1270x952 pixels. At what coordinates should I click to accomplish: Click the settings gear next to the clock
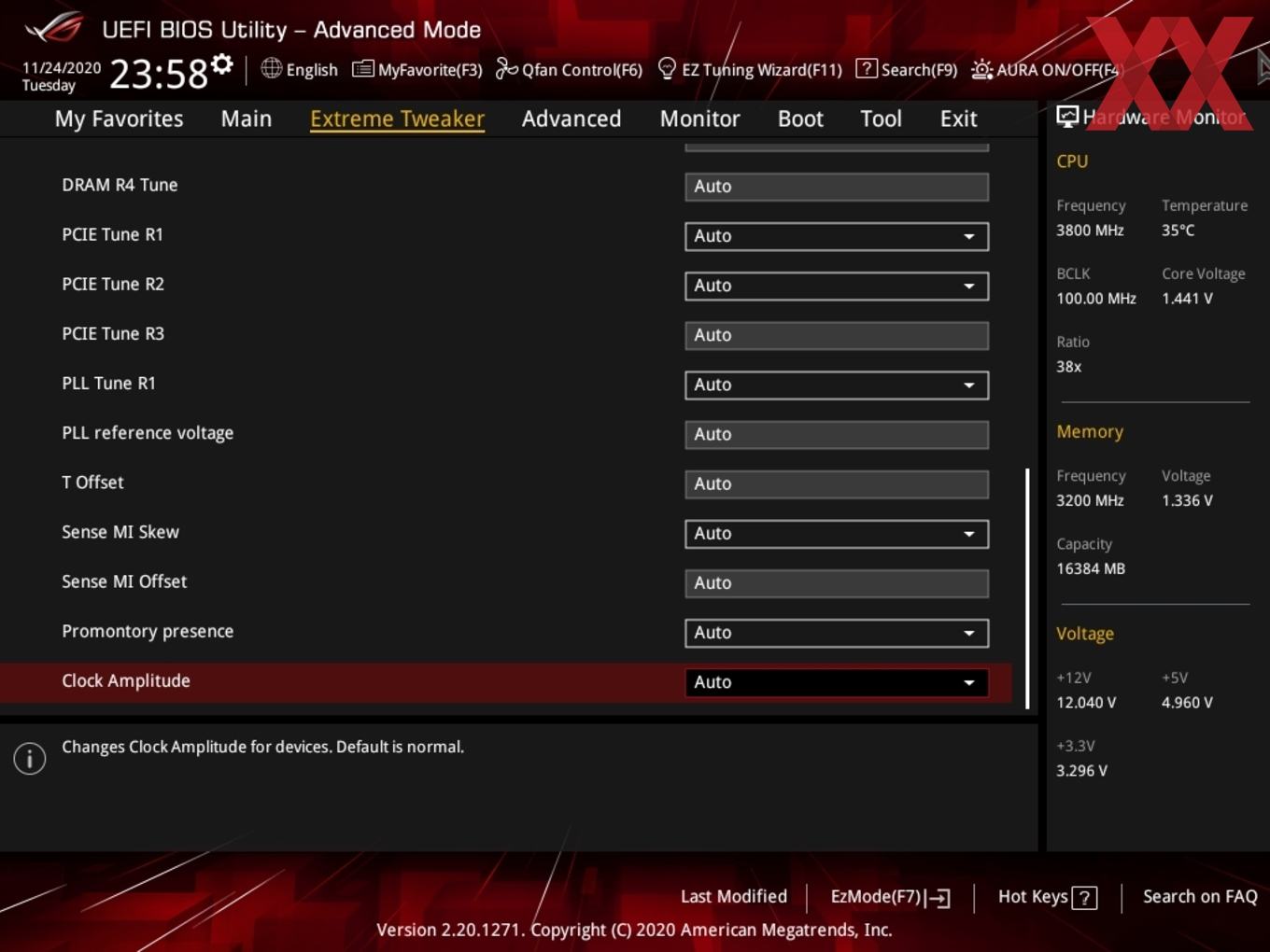pos(221,64)
